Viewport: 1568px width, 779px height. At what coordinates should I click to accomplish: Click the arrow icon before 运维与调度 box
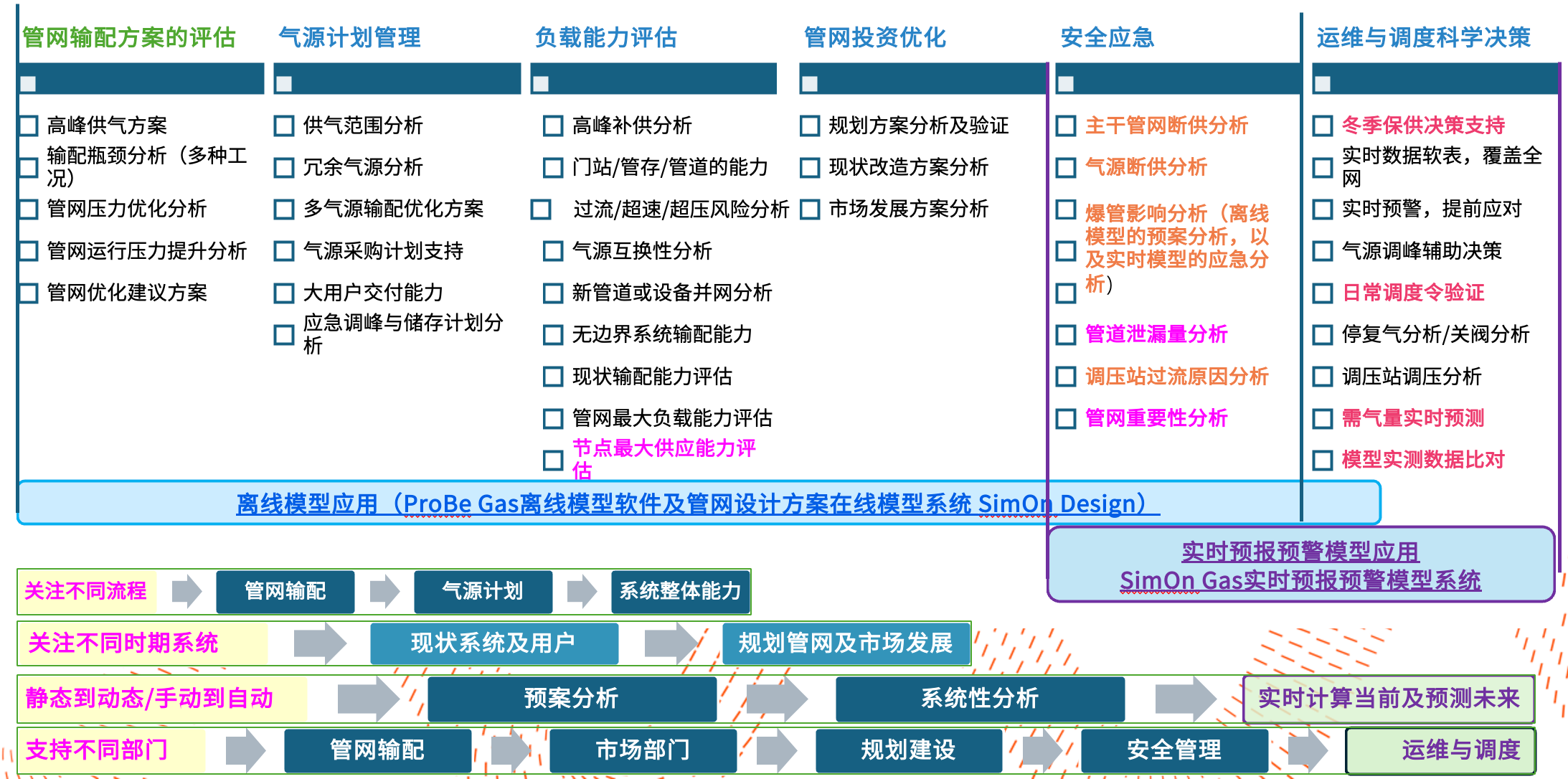[x=1307, y=750]
